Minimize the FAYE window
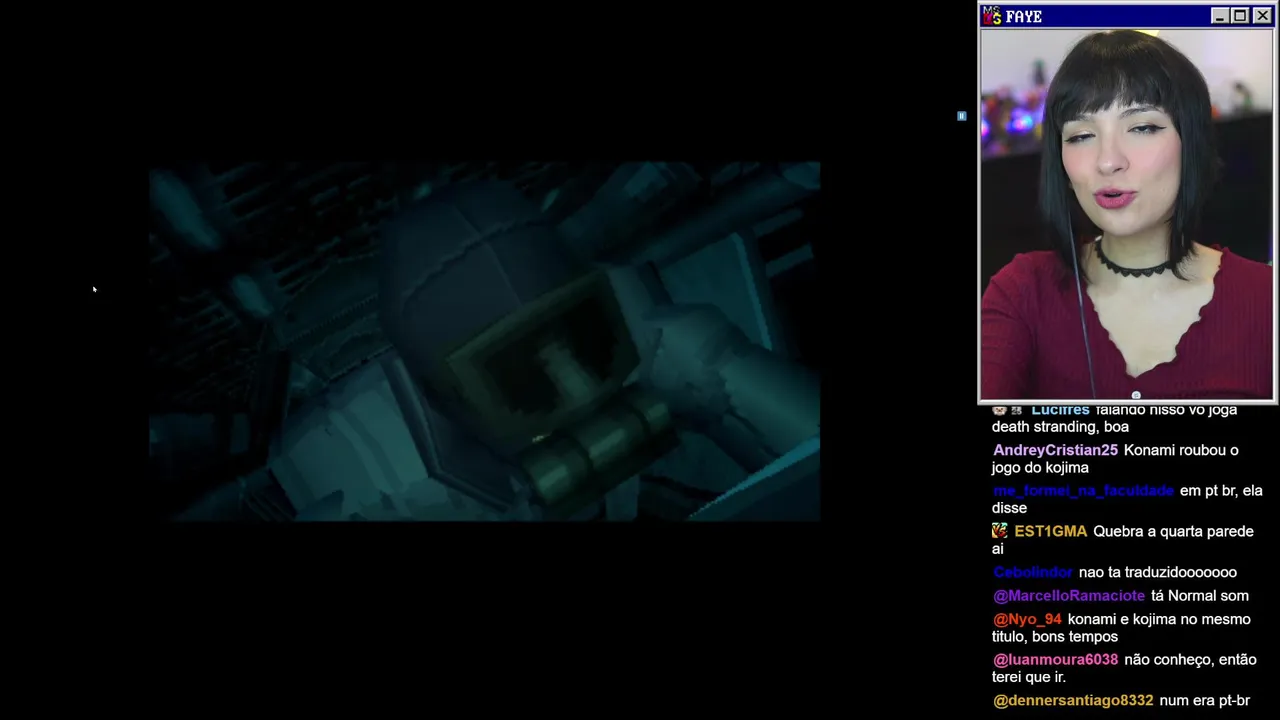This screenshot has width=1280, height=720. click(x=1219, y=16)
